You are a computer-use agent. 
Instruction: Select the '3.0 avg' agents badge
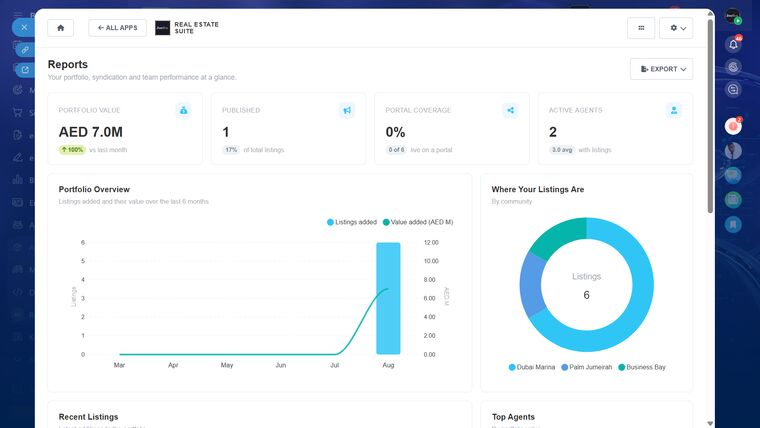coord(562,150)
